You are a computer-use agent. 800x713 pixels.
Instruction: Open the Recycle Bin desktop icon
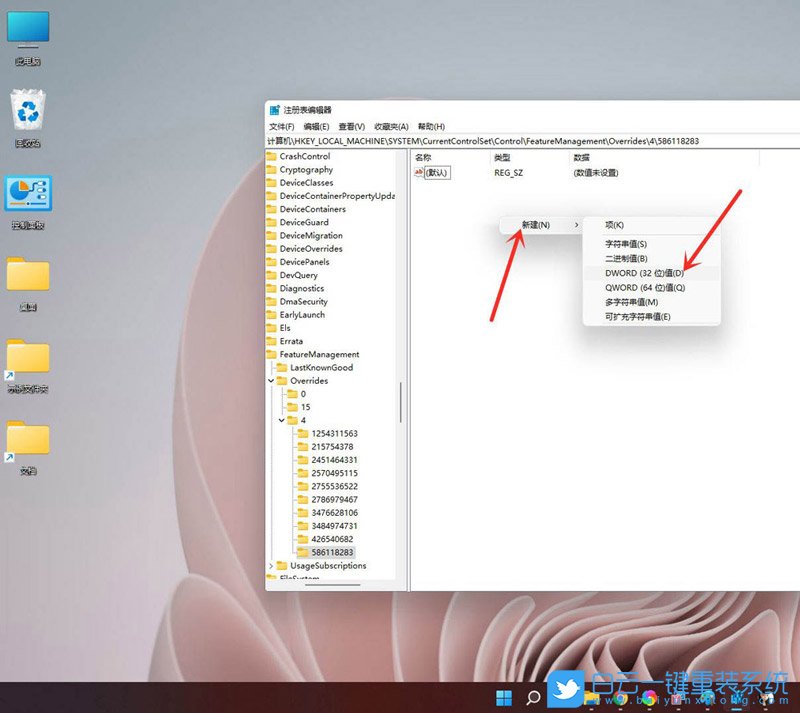coord(27,111)
